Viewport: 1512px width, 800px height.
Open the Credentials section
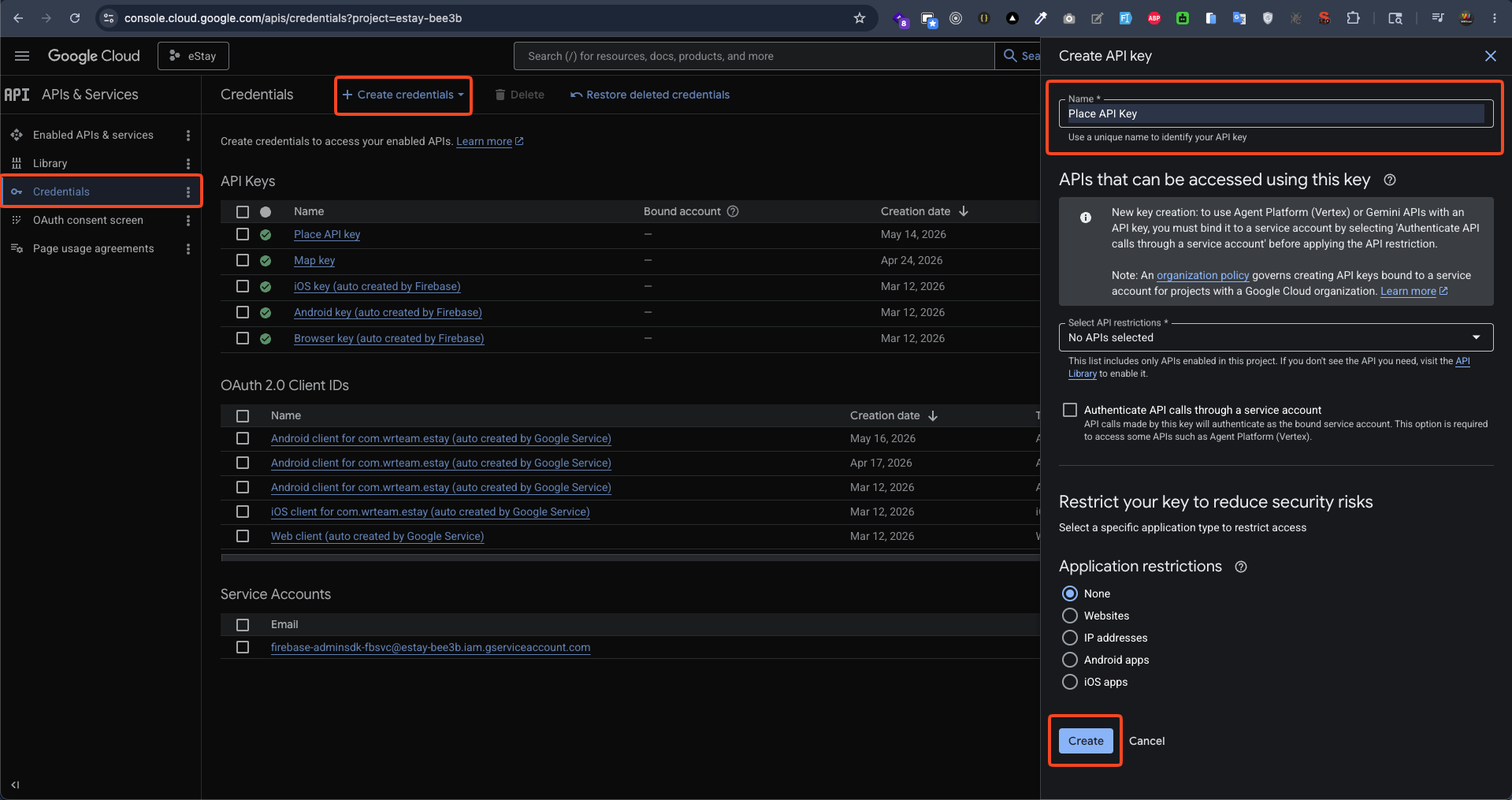click(x=61, y=192)
